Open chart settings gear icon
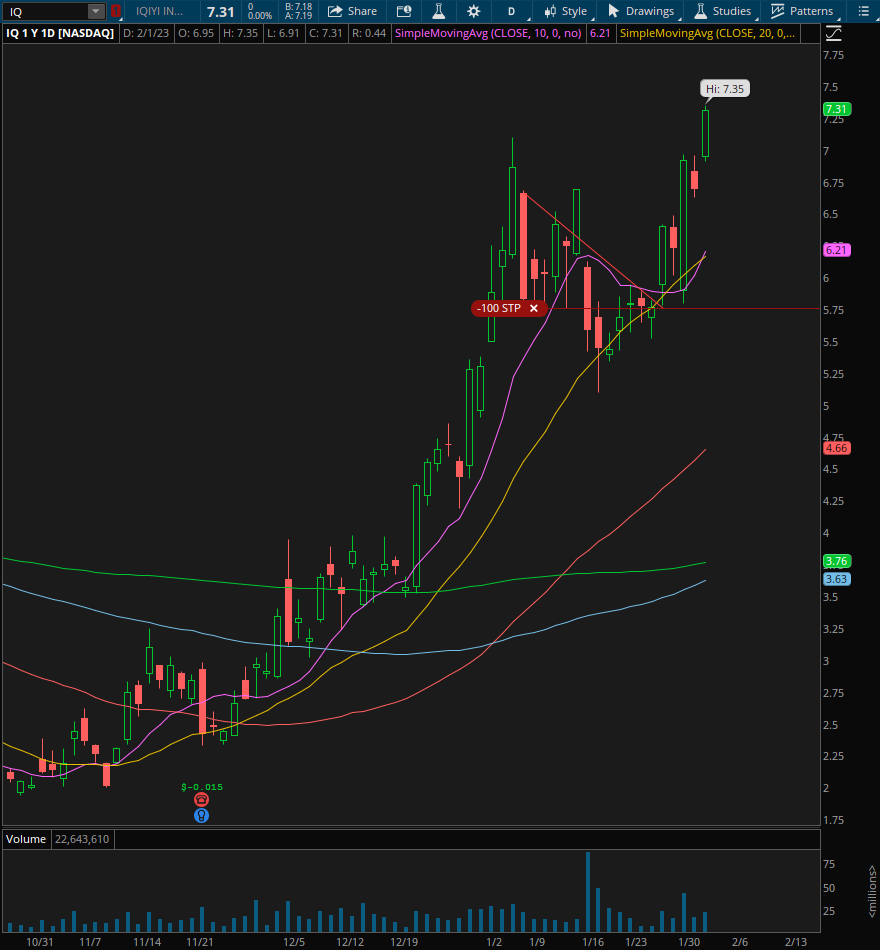 (x=473, y=11)
